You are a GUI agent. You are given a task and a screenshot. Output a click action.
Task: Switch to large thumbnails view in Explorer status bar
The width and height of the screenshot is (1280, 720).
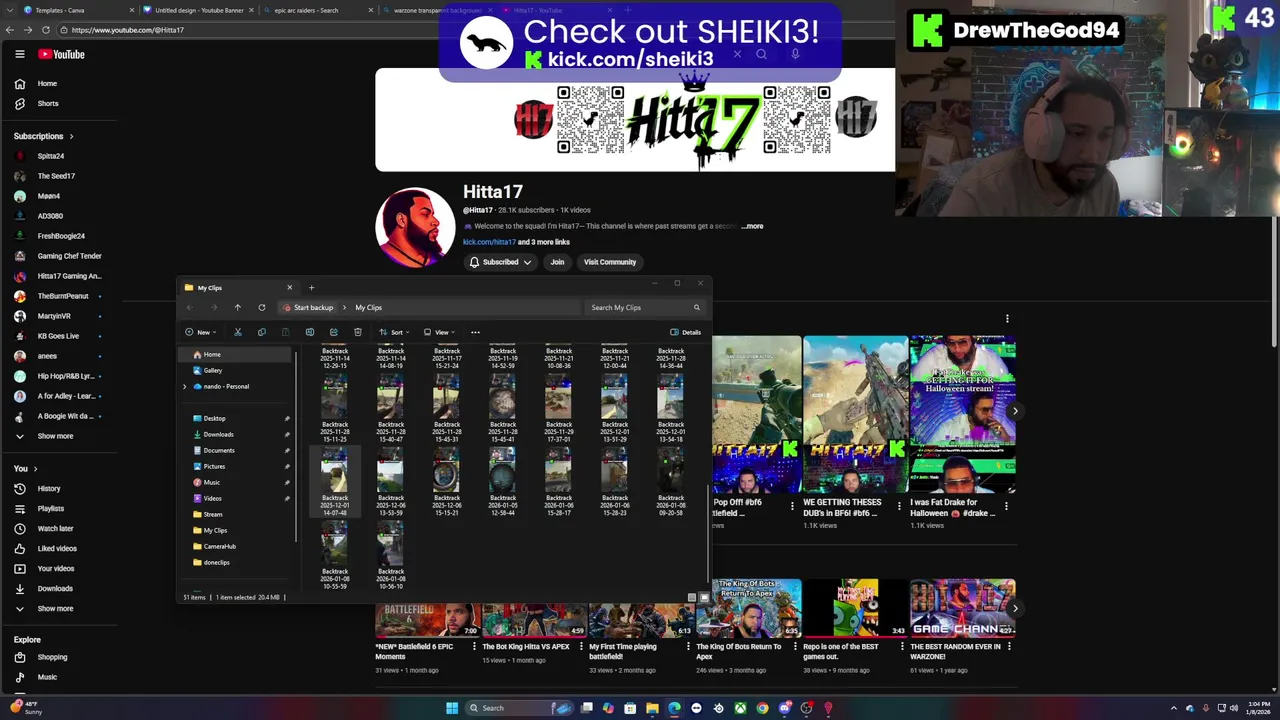tap(703, 597)
